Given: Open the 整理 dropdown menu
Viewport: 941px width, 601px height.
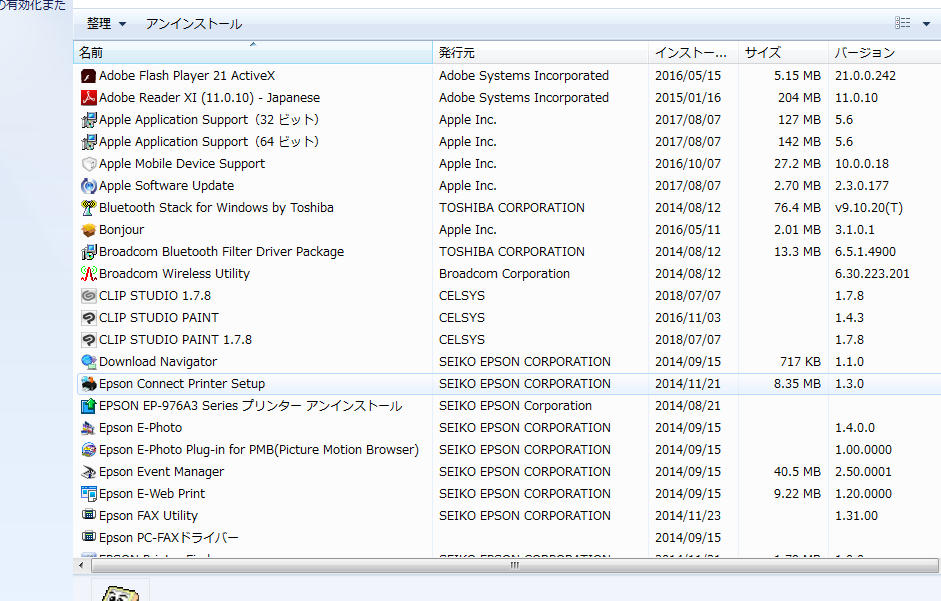Looking at the screenshot, I should [106, 23].
